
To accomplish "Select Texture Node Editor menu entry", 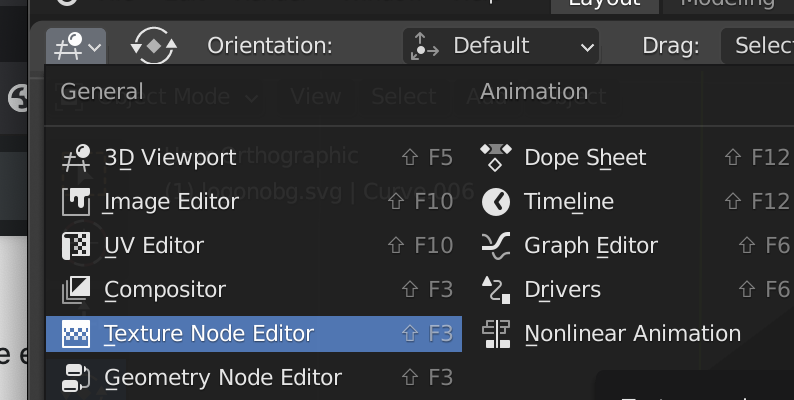I will point(254,334).
